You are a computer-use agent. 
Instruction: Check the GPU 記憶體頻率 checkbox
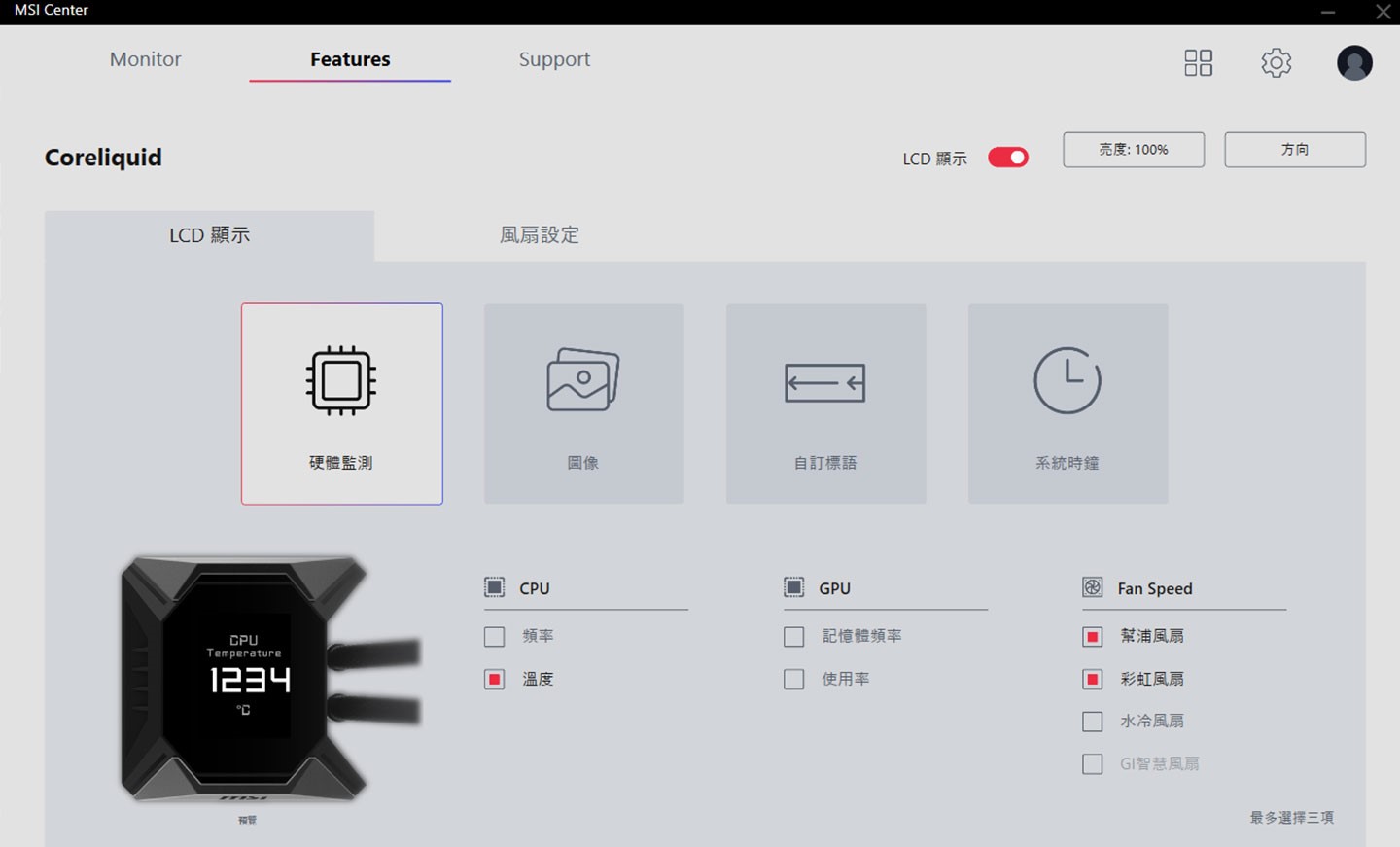point(794,636)
